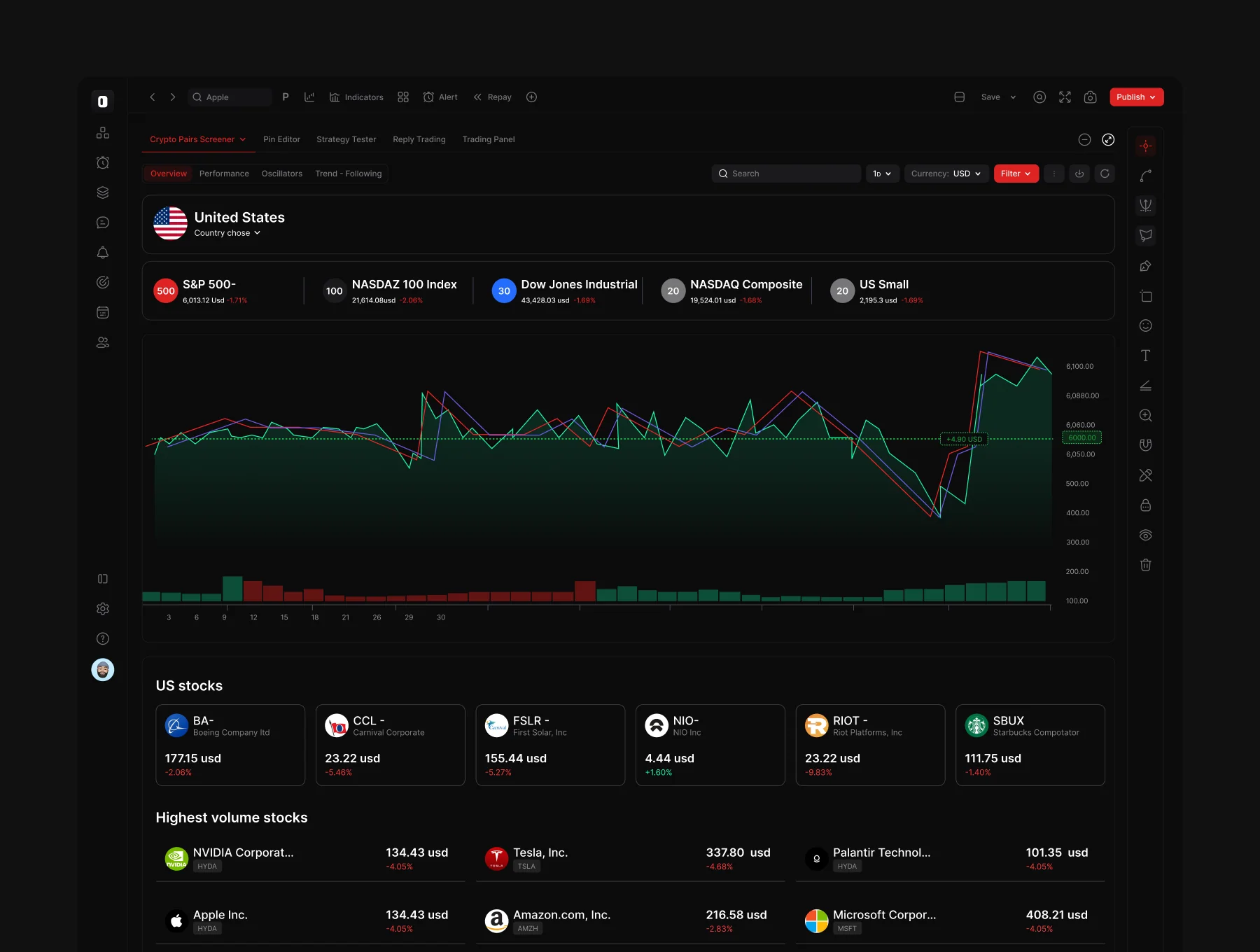Open the help question mark icon
The height and width of the screenshot is (952, 1260).
tap(103, 638)
